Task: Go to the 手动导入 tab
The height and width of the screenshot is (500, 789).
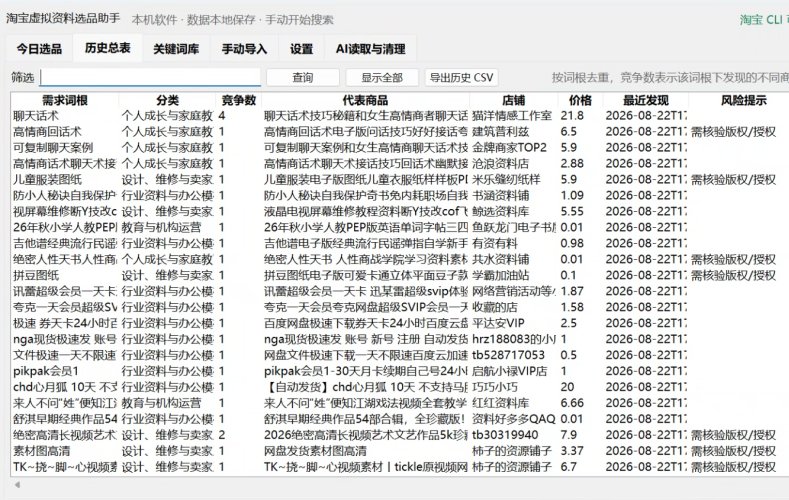Action: [x=245, y=49]
